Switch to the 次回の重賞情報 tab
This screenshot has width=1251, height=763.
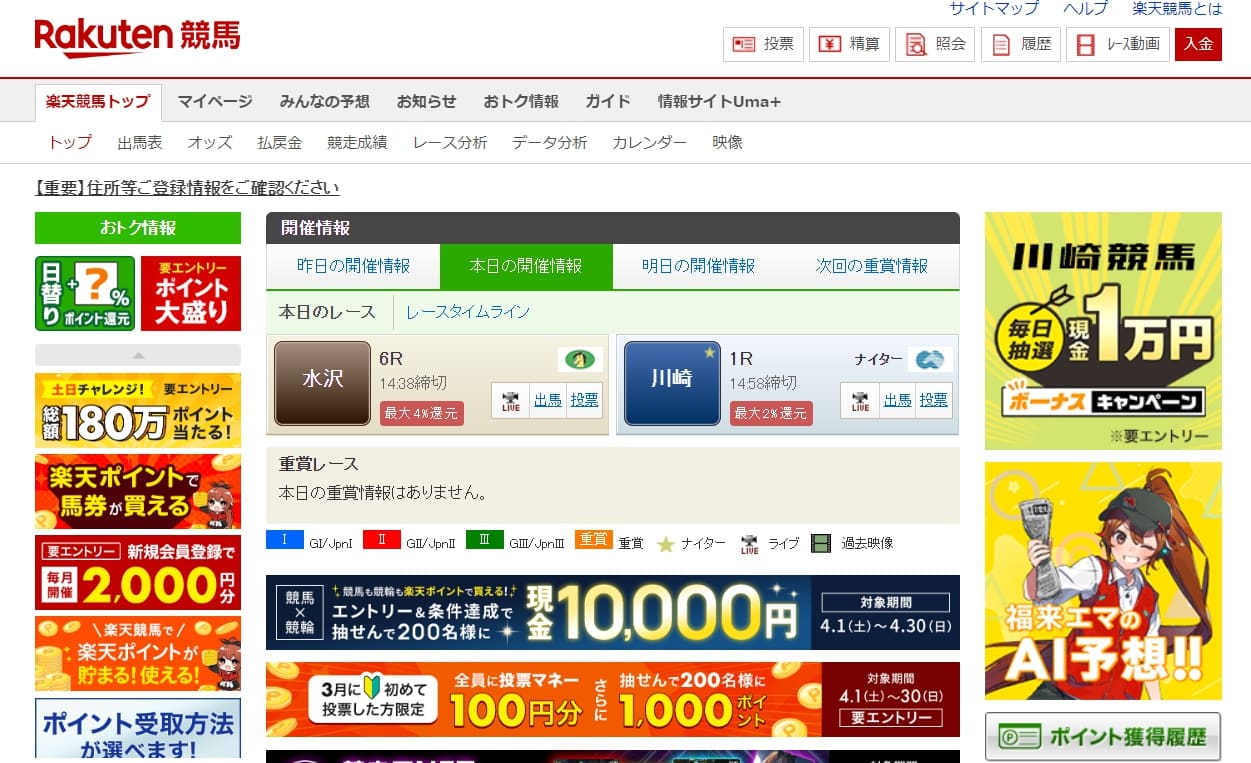click(872, 266)
